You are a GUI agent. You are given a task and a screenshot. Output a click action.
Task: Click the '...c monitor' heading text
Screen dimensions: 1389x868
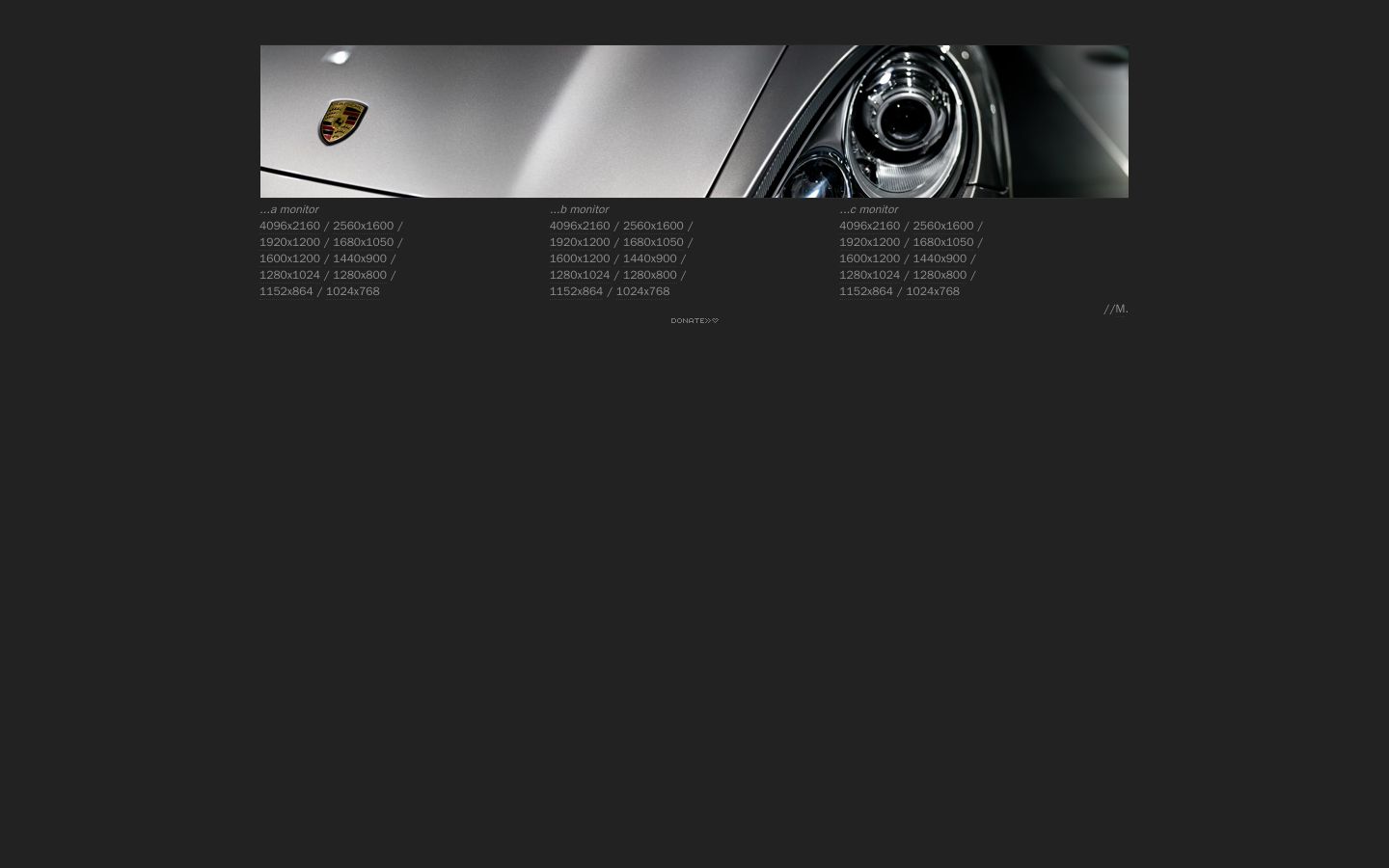point(869,209)
